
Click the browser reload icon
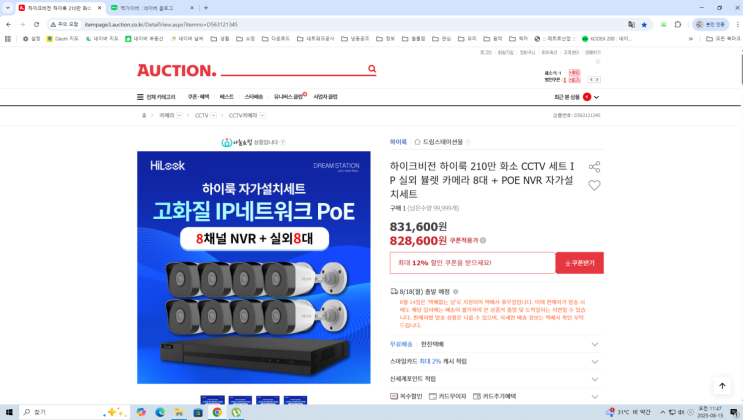pyautogui.click(x=36, y=24)
